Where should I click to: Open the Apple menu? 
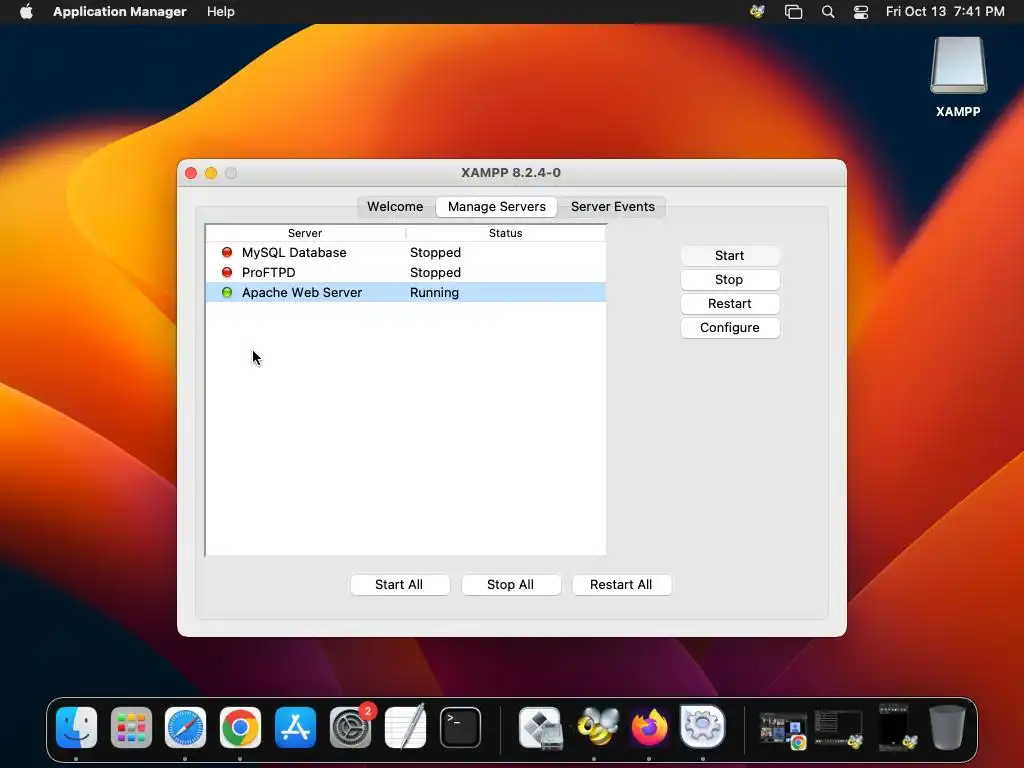[x=26, y=11]
